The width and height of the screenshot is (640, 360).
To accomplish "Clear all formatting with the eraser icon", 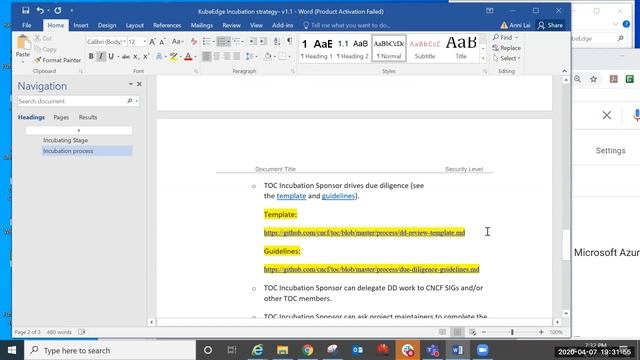I will pyautogui.click(x=194, y=42).
